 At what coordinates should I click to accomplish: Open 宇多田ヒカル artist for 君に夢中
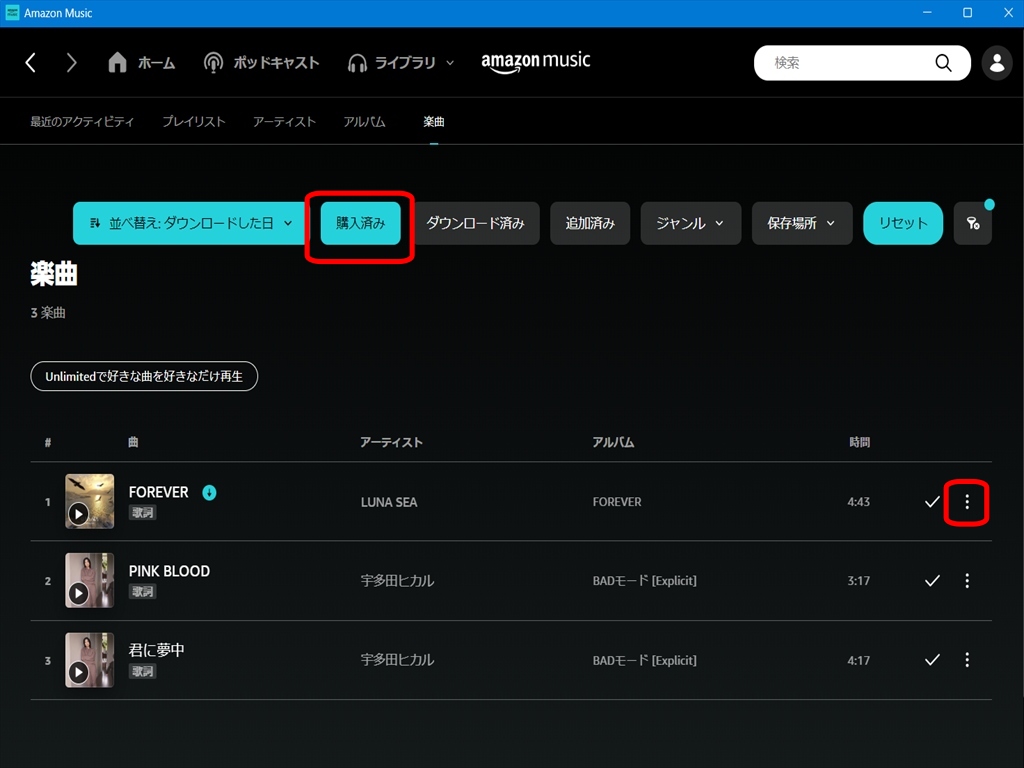pyautogui.click(x=397, y=660)
